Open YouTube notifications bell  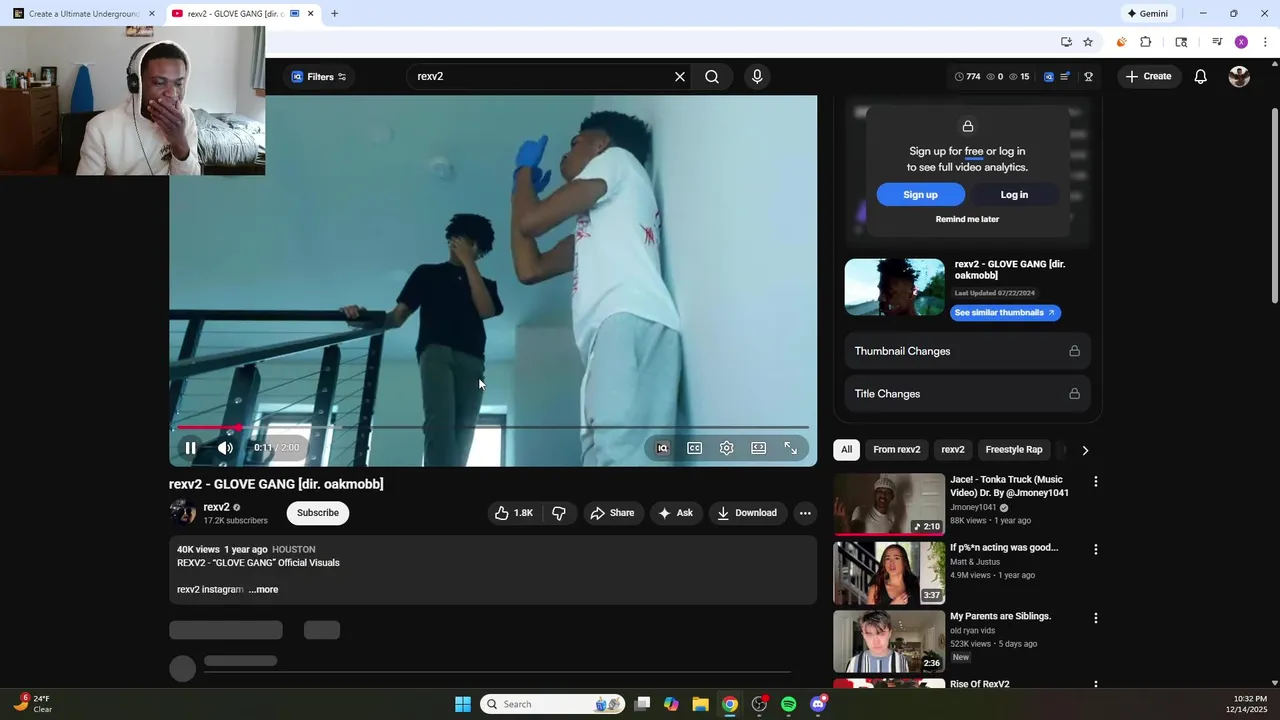(1201, 77)
